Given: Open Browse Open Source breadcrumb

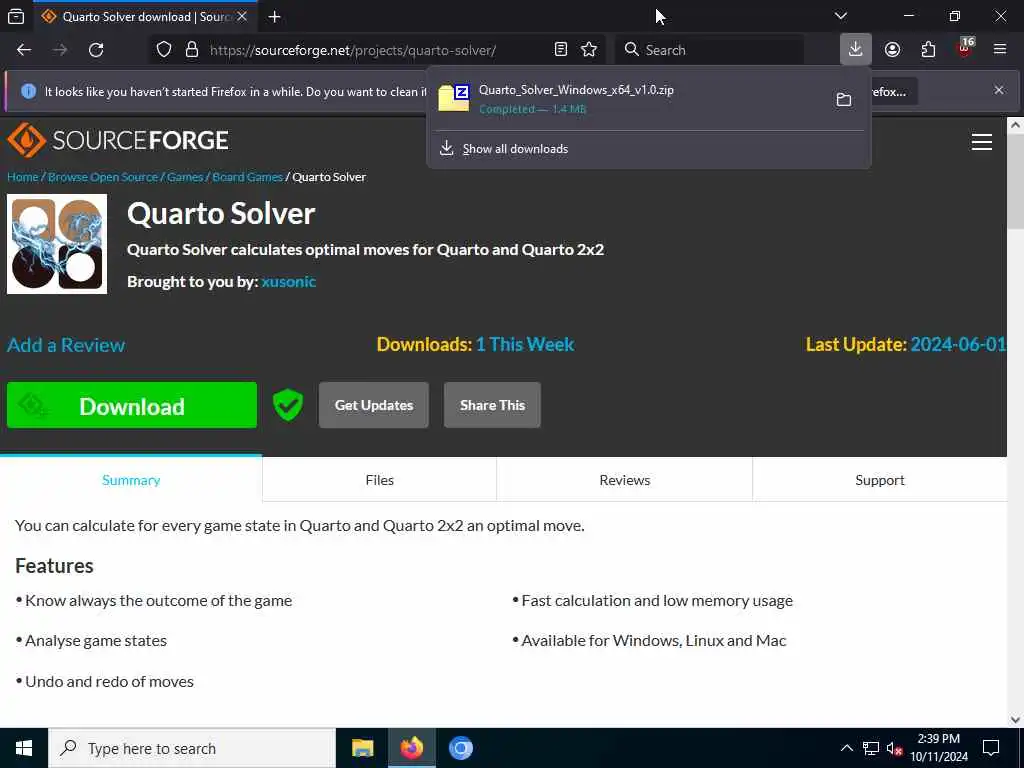Looking at the screenshot, I should [103, 177].
